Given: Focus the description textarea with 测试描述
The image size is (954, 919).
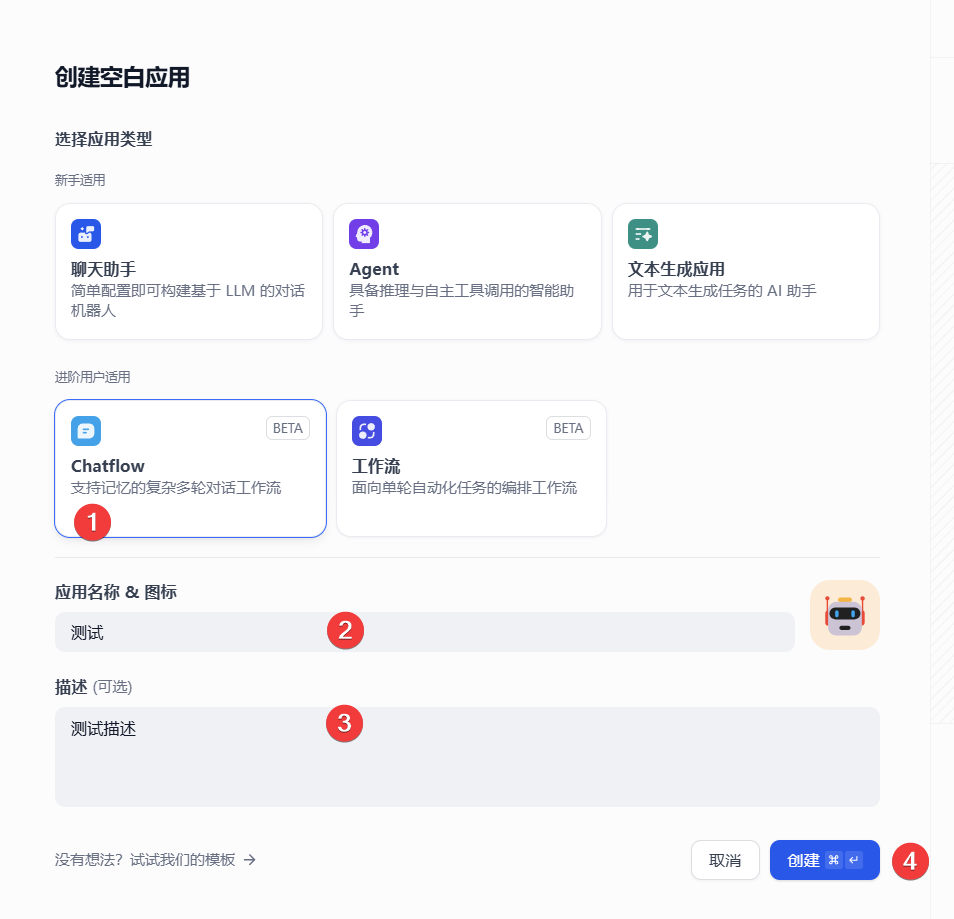Looking at the screenshot, I should tap(467, 757).
